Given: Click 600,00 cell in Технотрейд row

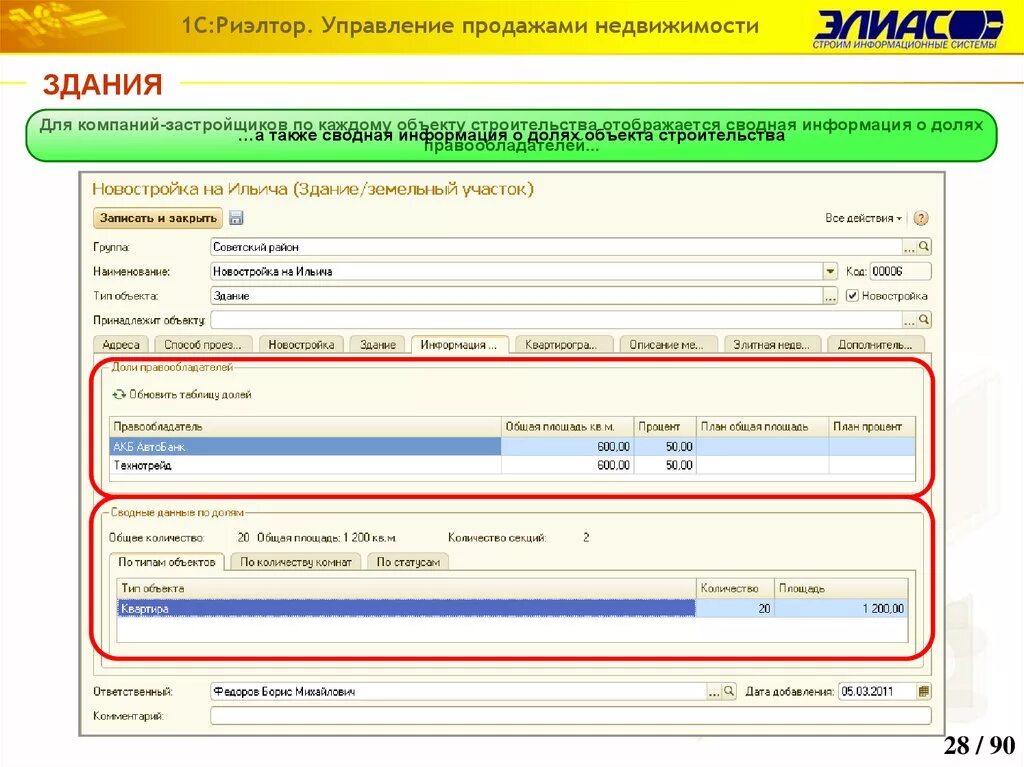Looking at the screenshot, I should click(568, 465).
